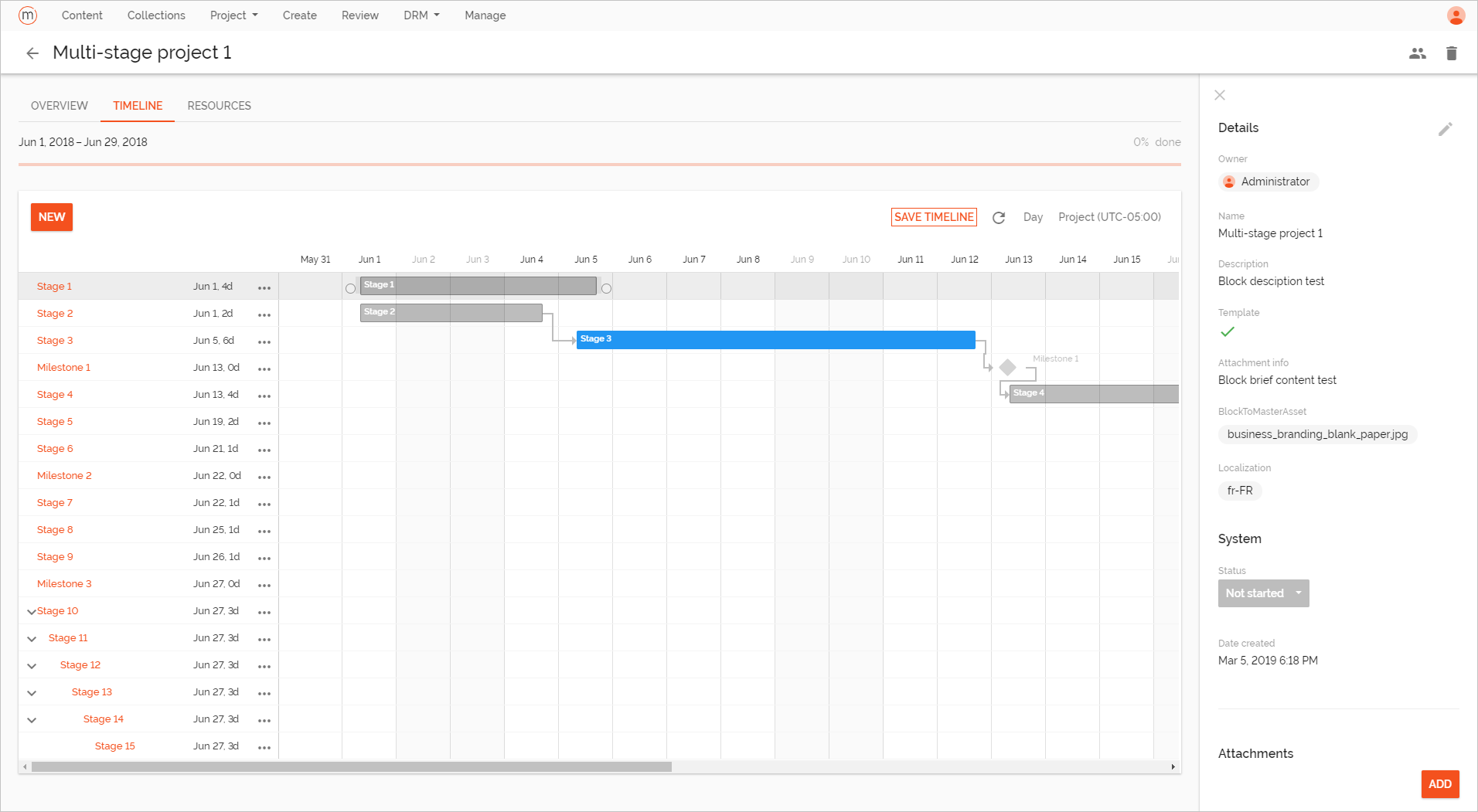Click the user avatar in top right corner
This screenshot has width=1478, height=812.
pos(1456,15)
